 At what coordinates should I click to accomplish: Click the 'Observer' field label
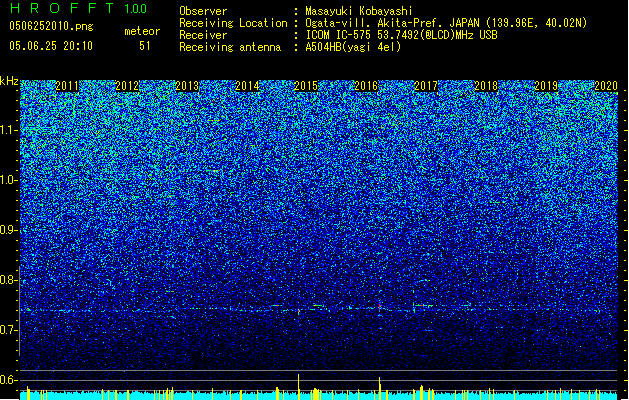pos(203,11)
